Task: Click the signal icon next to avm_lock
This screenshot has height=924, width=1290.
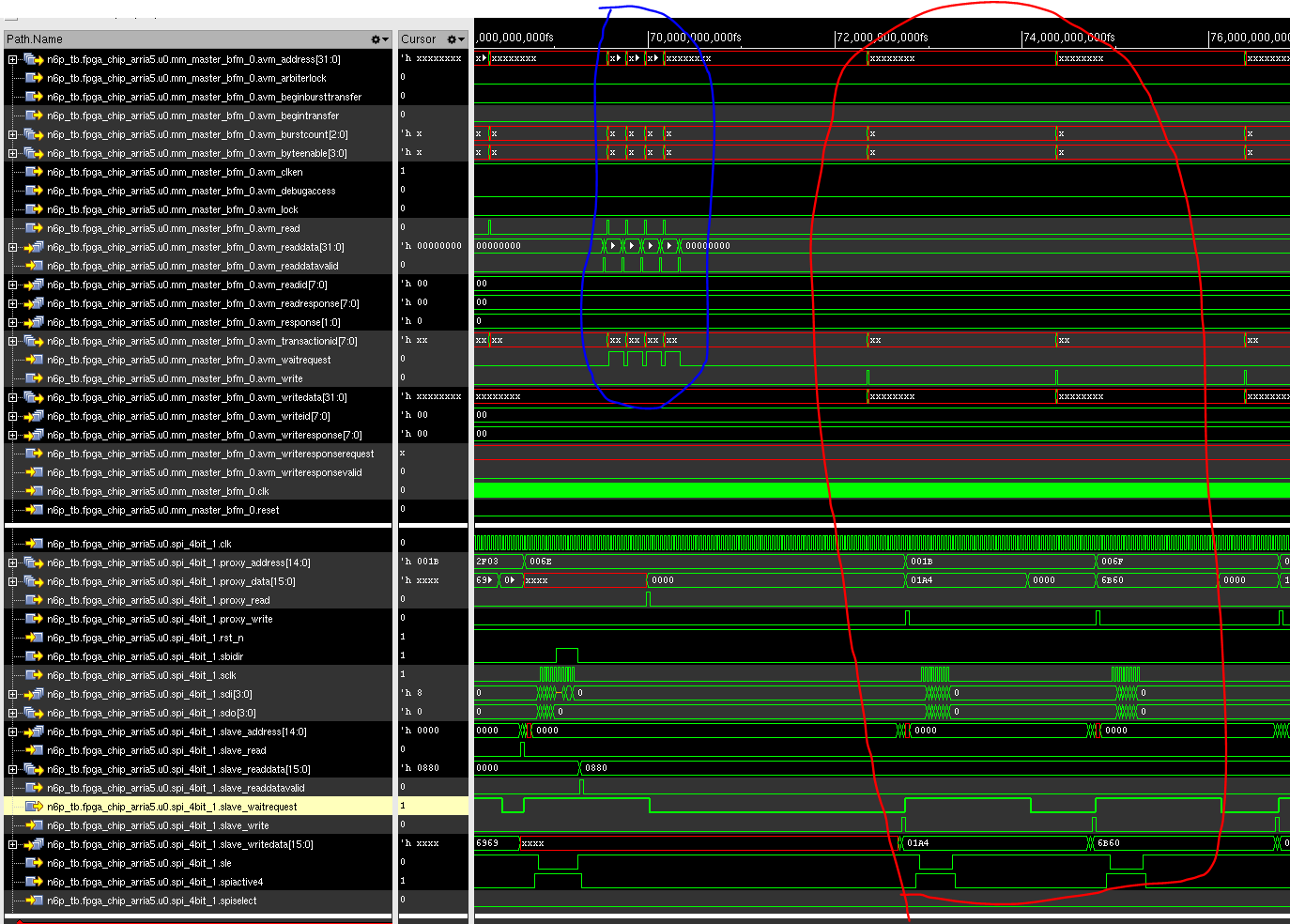Action: point(36,209)
